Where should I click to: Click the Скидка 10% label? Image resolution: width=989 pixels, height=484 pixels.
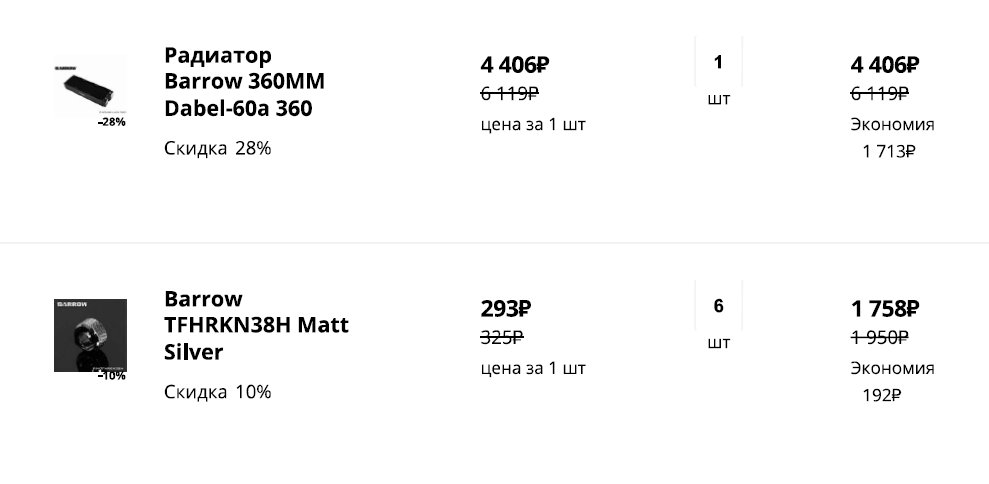[217, 392]
